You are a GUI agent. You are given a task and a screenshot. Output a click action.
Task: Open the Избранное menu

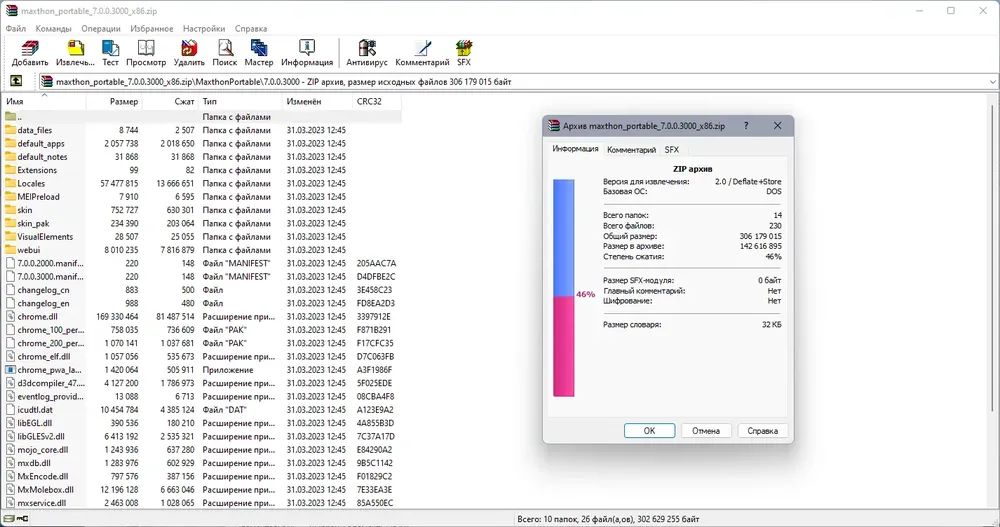(x=152, y=29)
